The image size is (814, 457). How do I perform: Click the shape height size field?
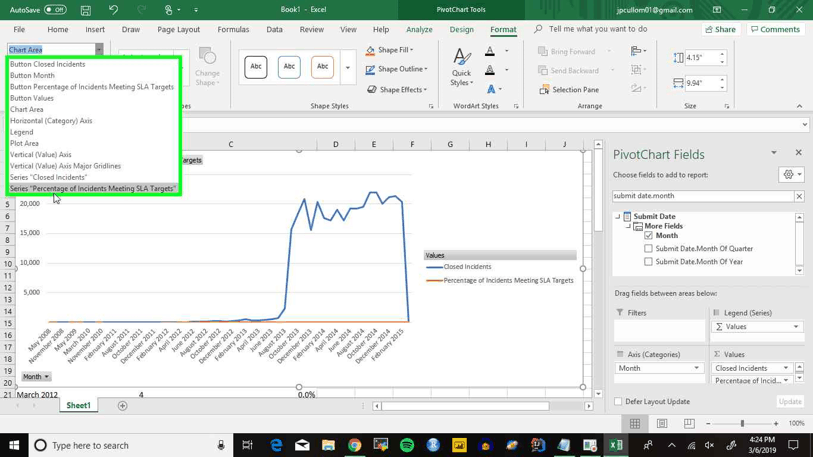701,58
